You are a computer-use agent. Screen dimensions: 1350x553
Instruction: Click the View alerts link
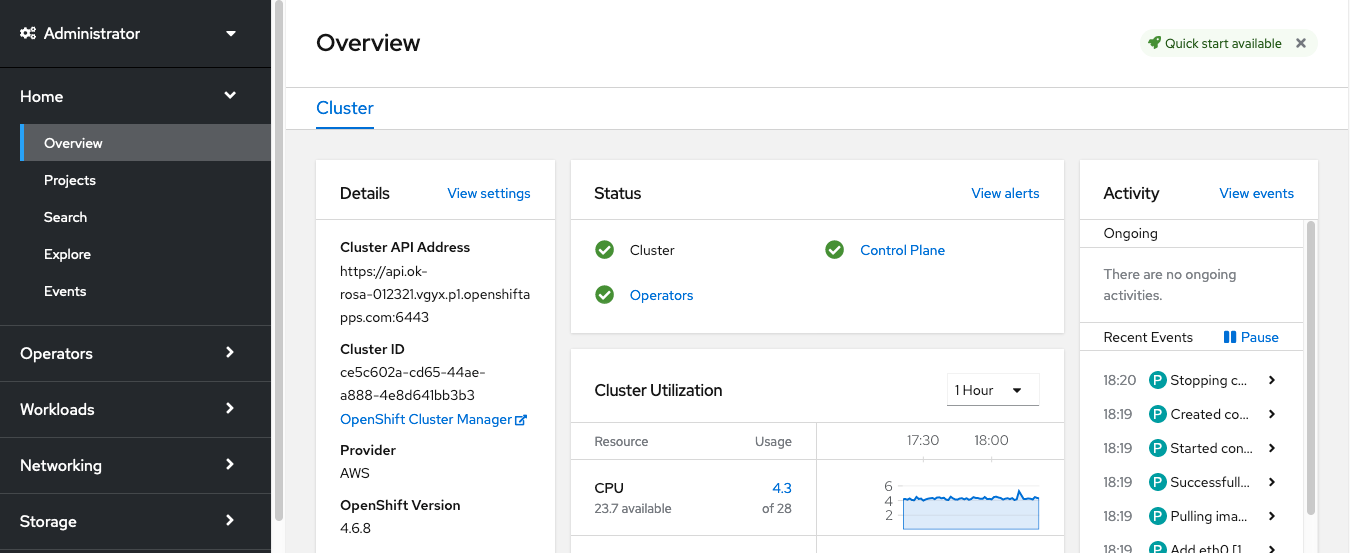coord(1005,193)
